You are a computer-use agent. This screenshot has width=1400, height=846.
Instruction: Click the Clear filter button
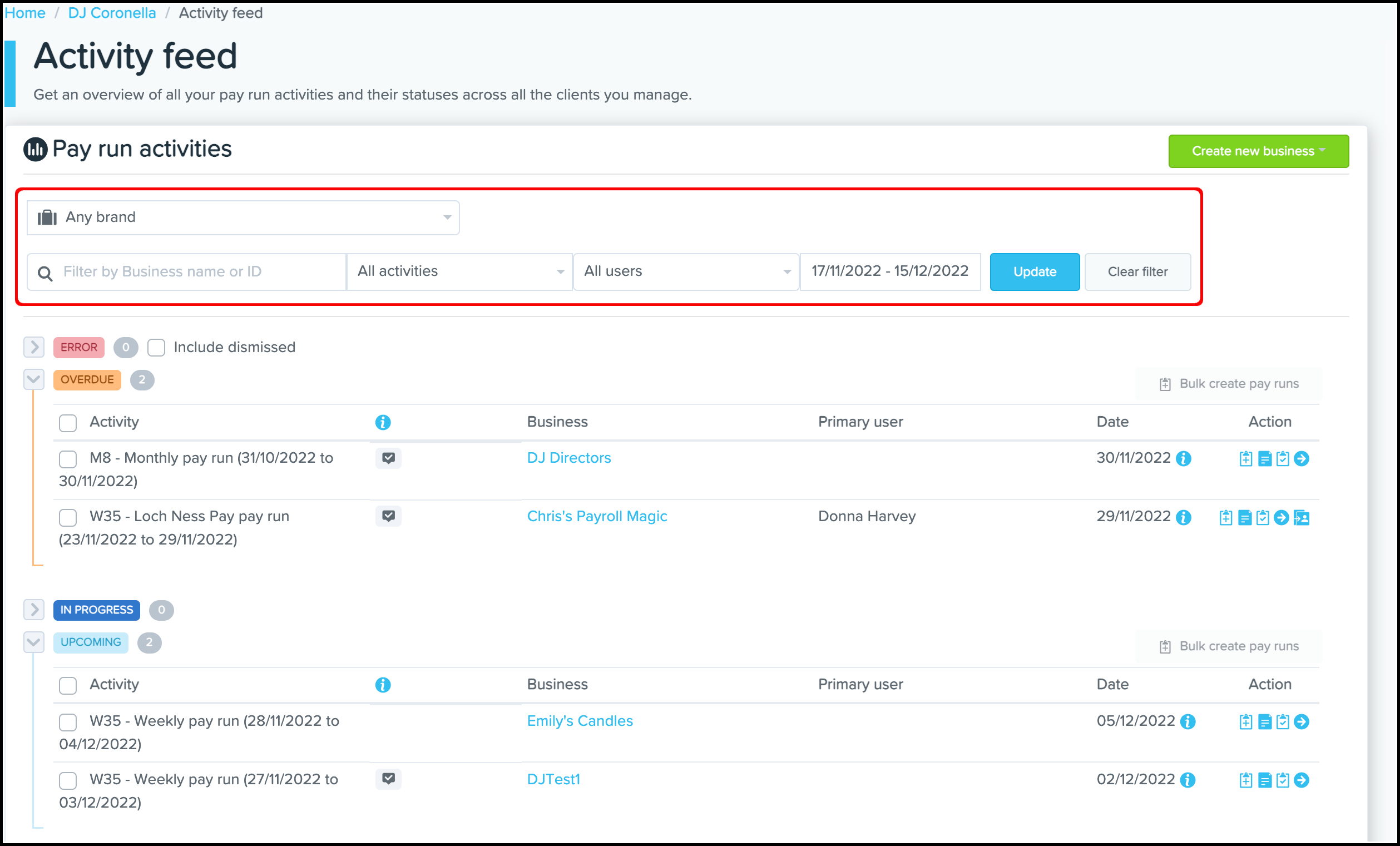[1137, 271]
